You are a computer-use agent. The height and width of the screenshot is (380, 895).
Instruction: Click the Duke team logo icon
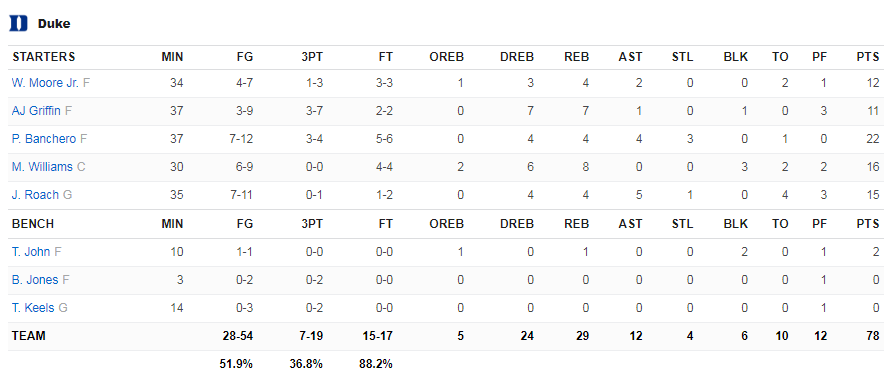(x=18, y=23)
